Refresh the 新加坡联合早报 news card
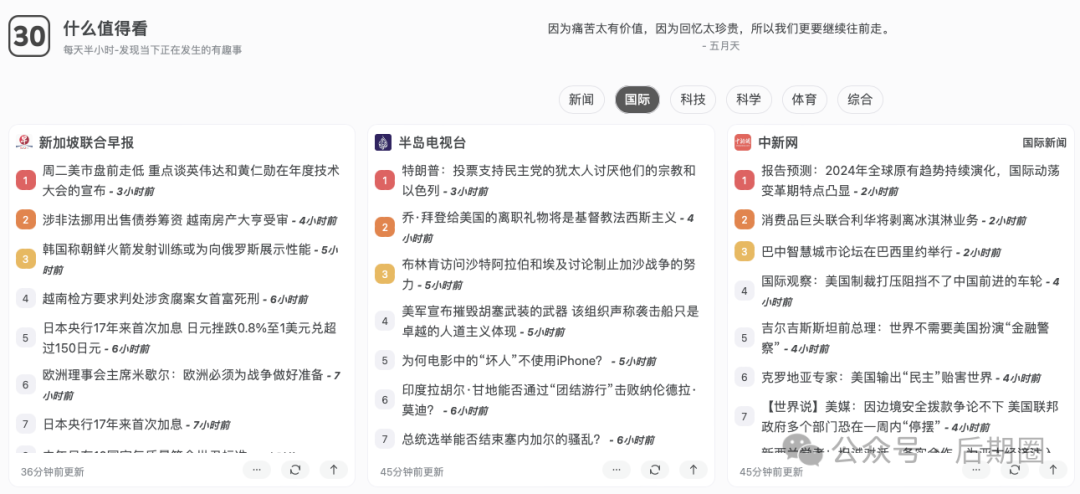The height and width of the screenshot is (494, 1080). [295, 469]
